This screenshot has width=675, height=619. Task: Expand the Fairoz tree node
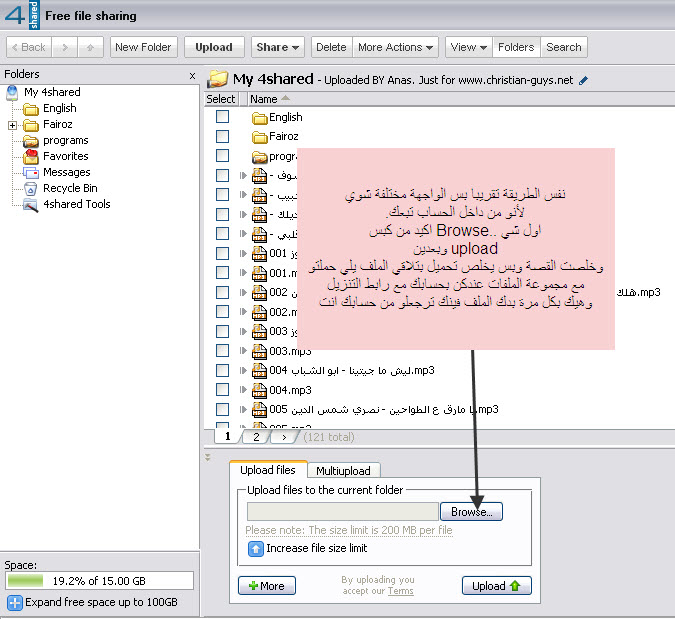[12, 125]
